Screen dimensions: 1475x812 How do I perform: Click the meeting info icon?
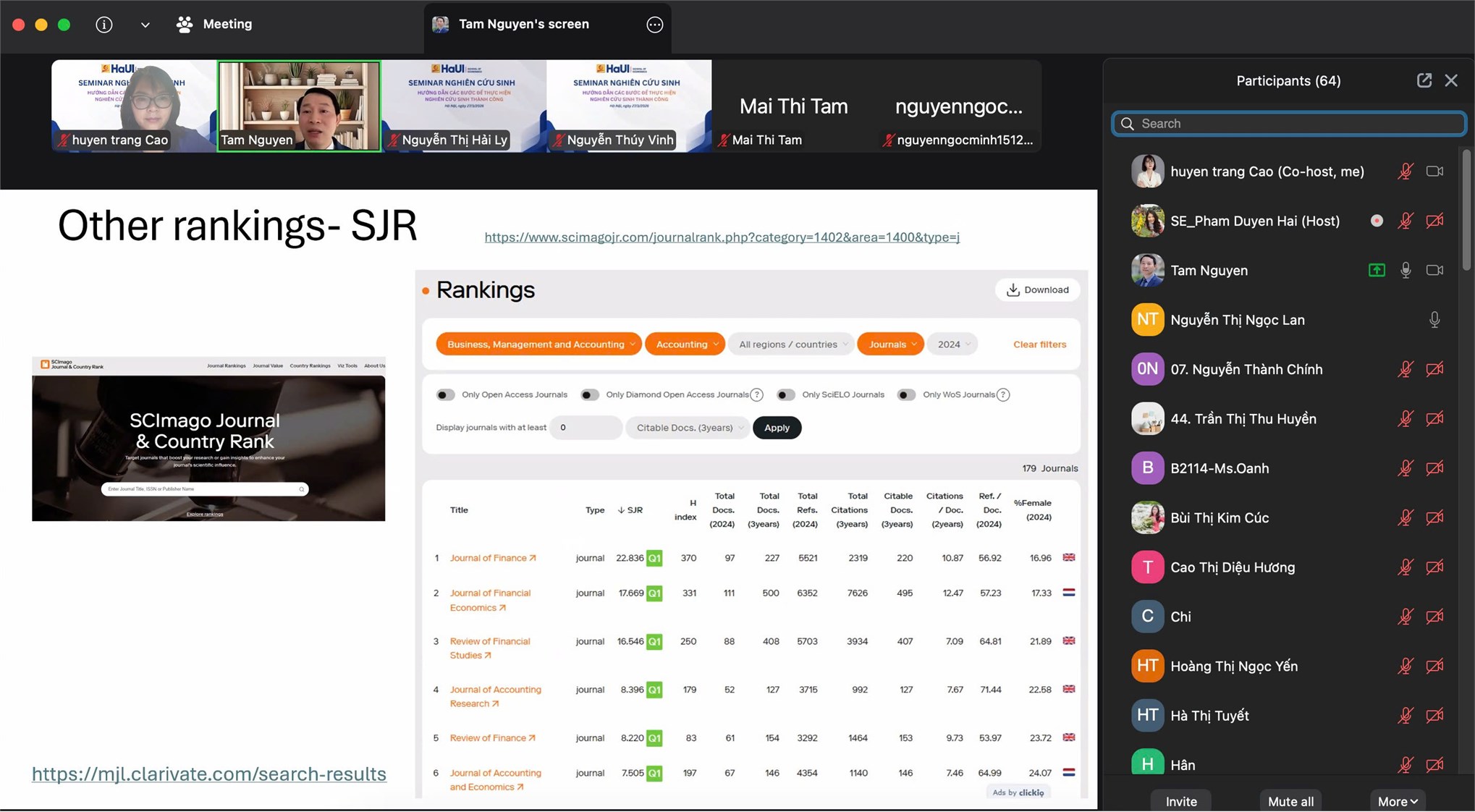click(x=104, y=25)
